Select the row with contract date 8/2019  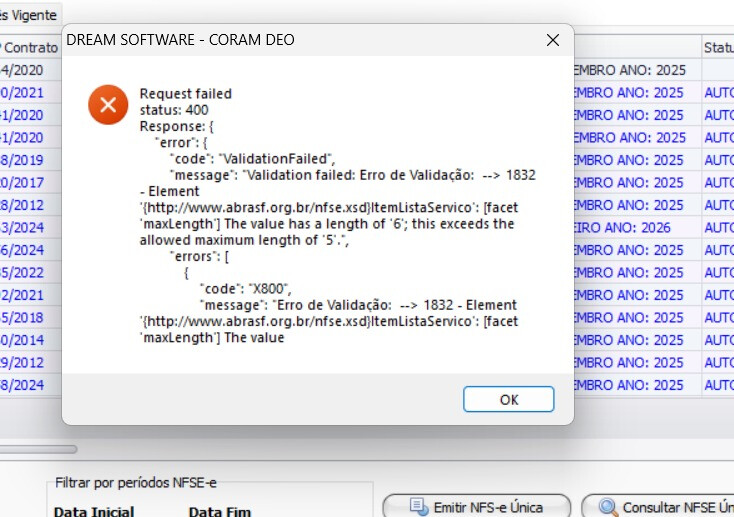[x=22, y=160]
